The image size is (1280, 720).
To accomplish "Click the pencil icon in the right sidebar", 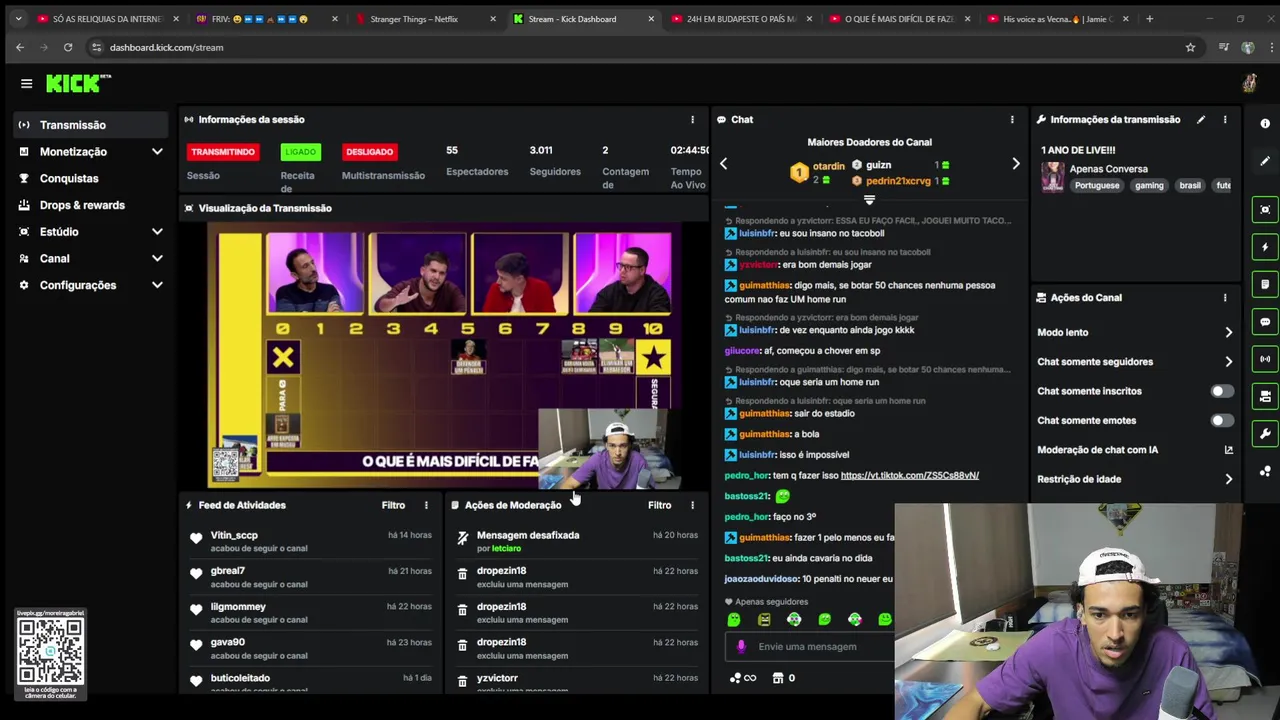I will pyautogui.click(x=1265, y=161).
